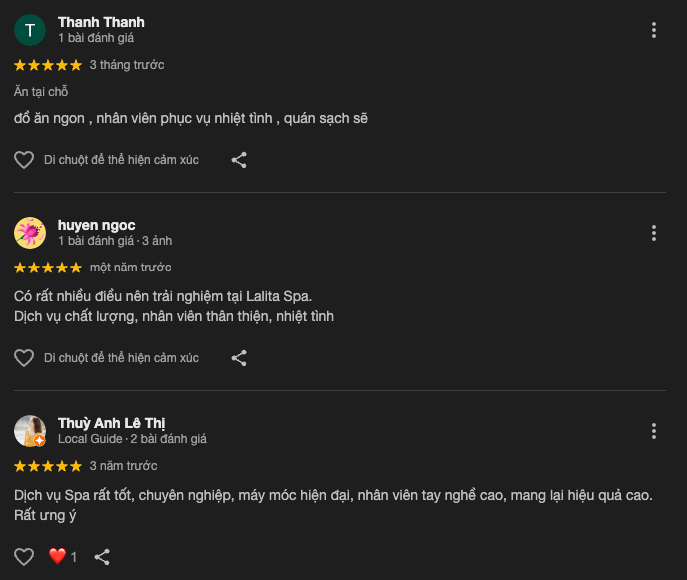687x580 pixels.
Task: Click the huyen ngoc reviewer name
Action: 96,225
